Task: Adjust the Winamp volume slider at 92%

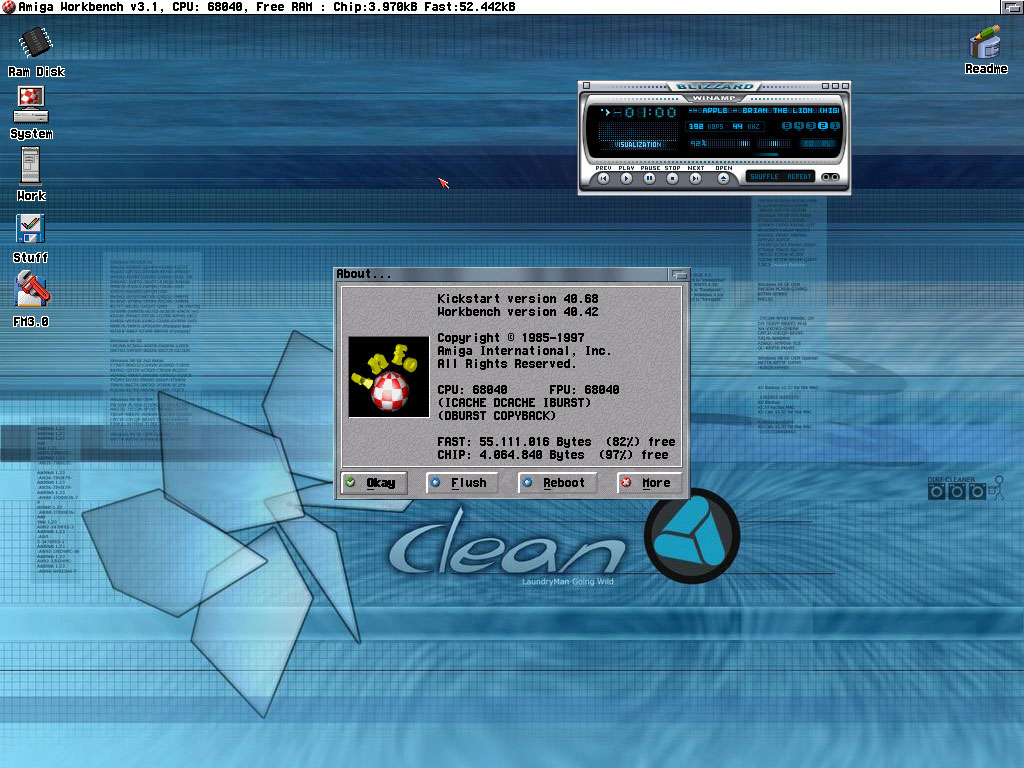Action: click(x=720, y=143)
